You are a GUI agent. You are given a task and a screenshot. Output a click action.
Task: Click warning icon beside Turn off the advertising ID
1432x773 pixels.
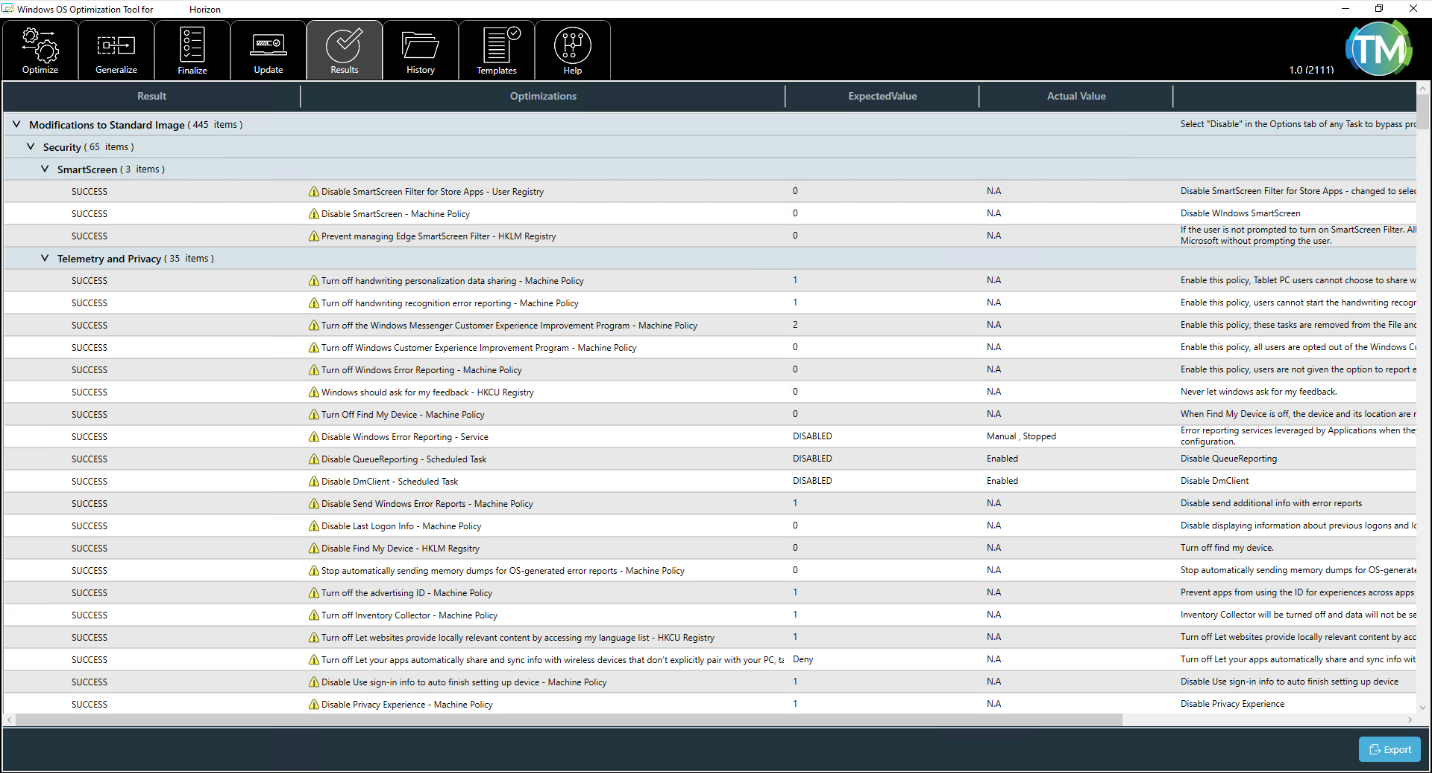tap(314, 593)
